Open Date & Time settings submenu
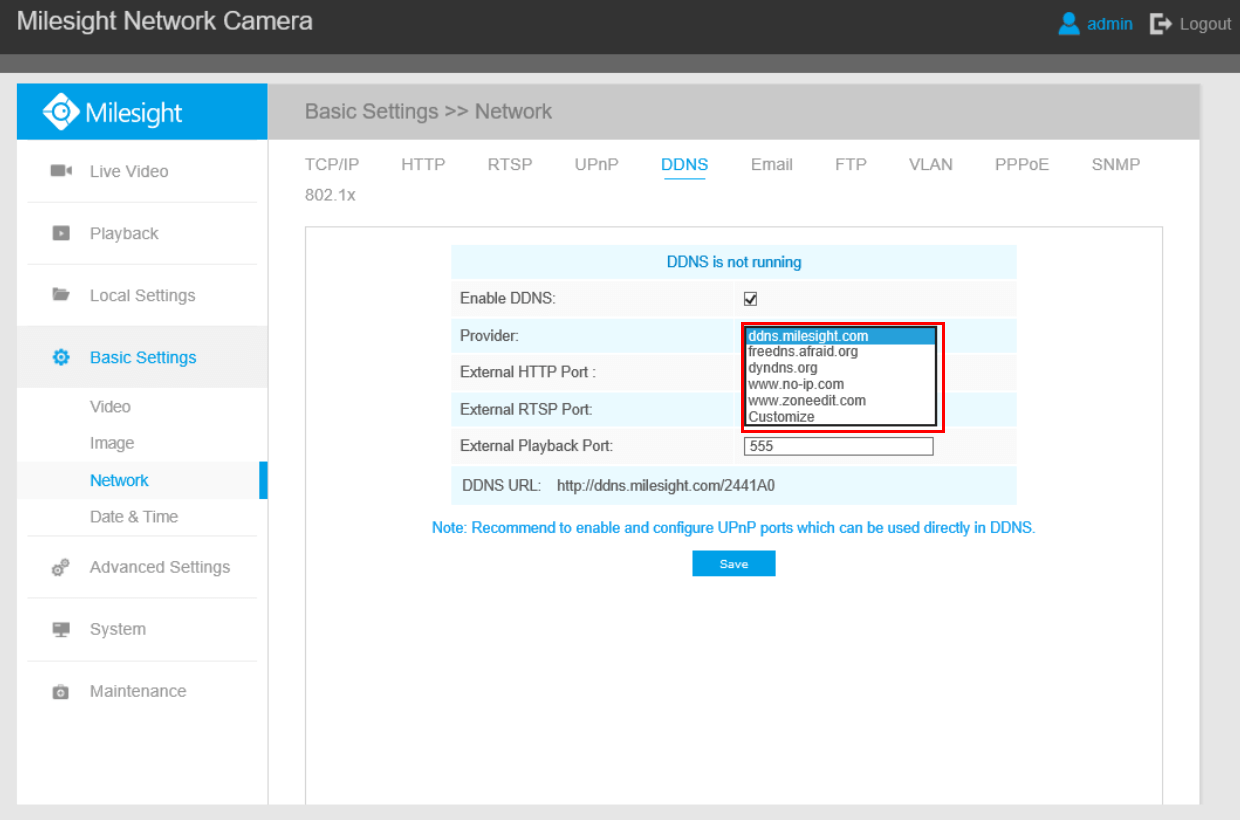This screenshot has height=820, width=1240. [x=133, y=517]
